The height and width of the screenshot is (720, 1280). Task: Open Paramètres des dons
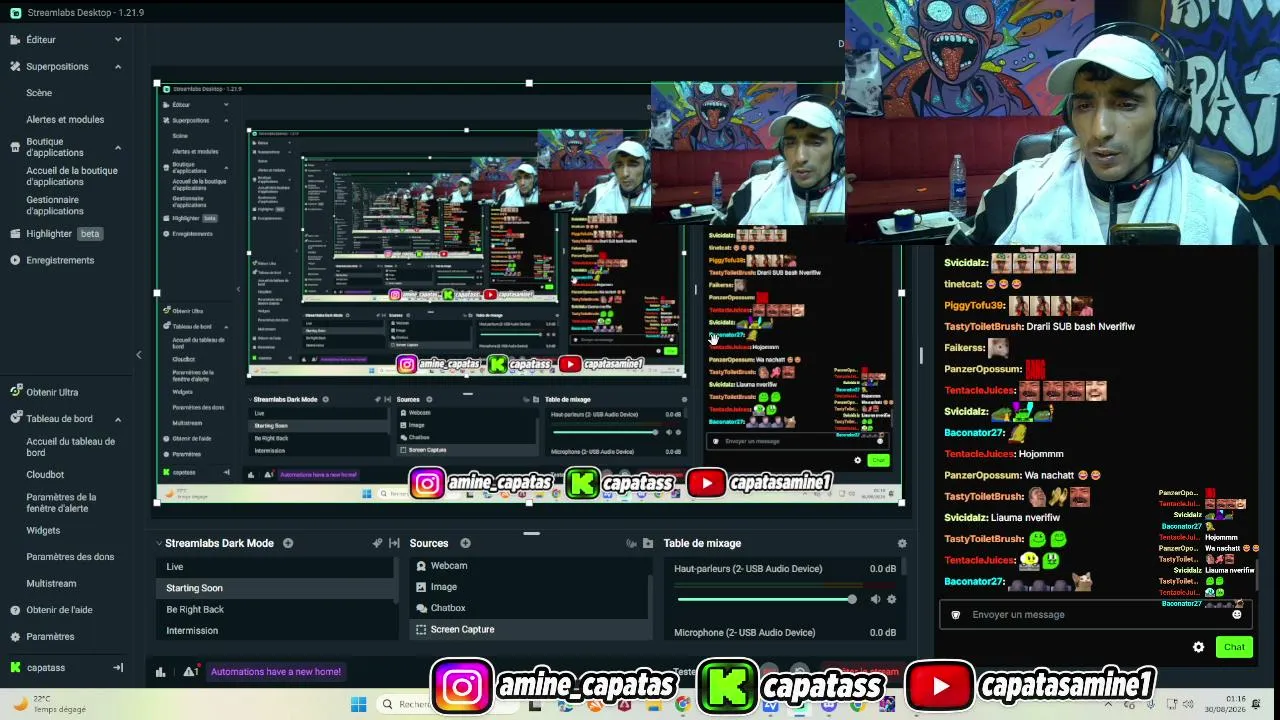(x=70, y=557)
